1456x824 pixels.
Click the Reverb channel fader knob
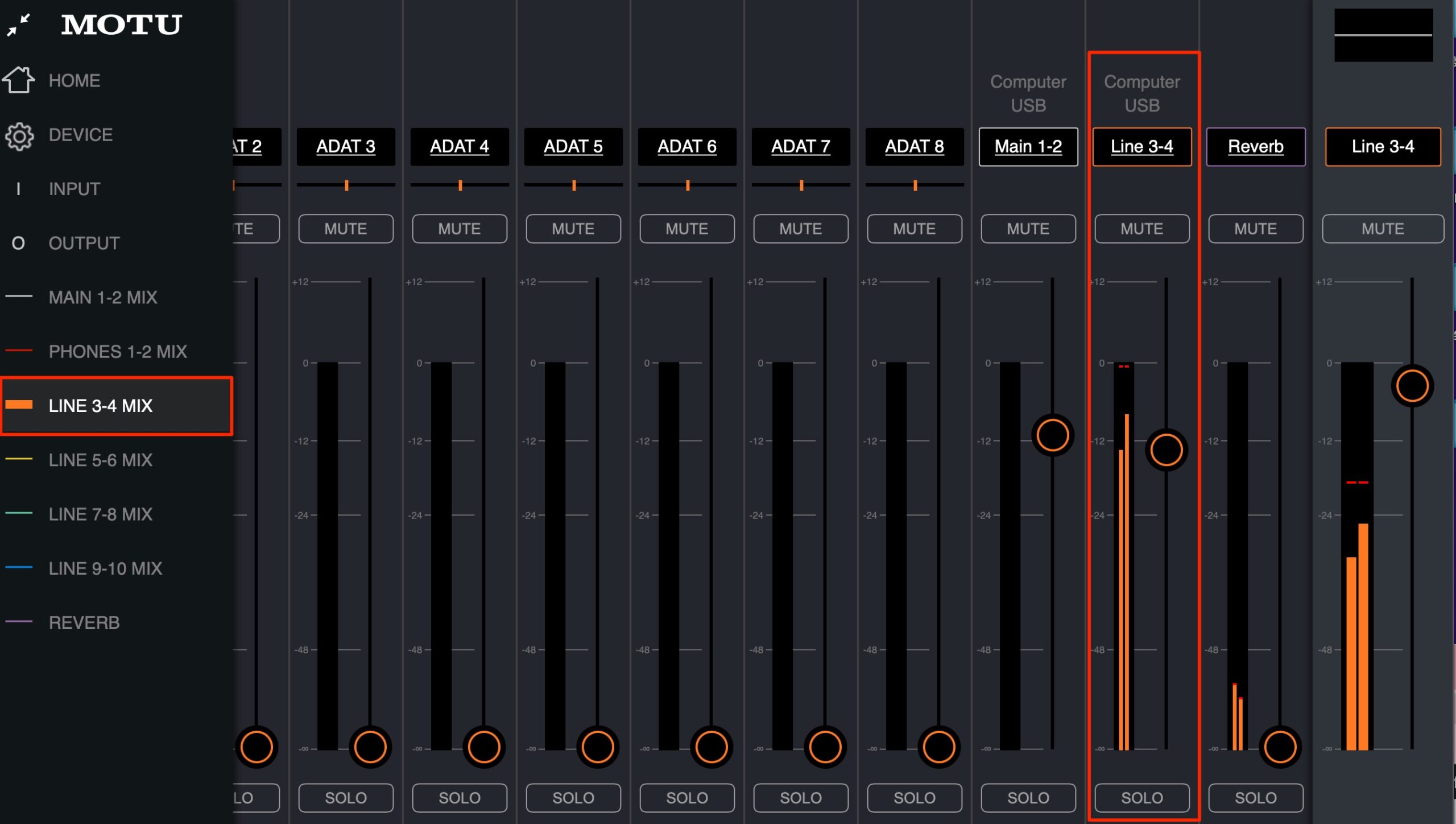[1280, 747]
